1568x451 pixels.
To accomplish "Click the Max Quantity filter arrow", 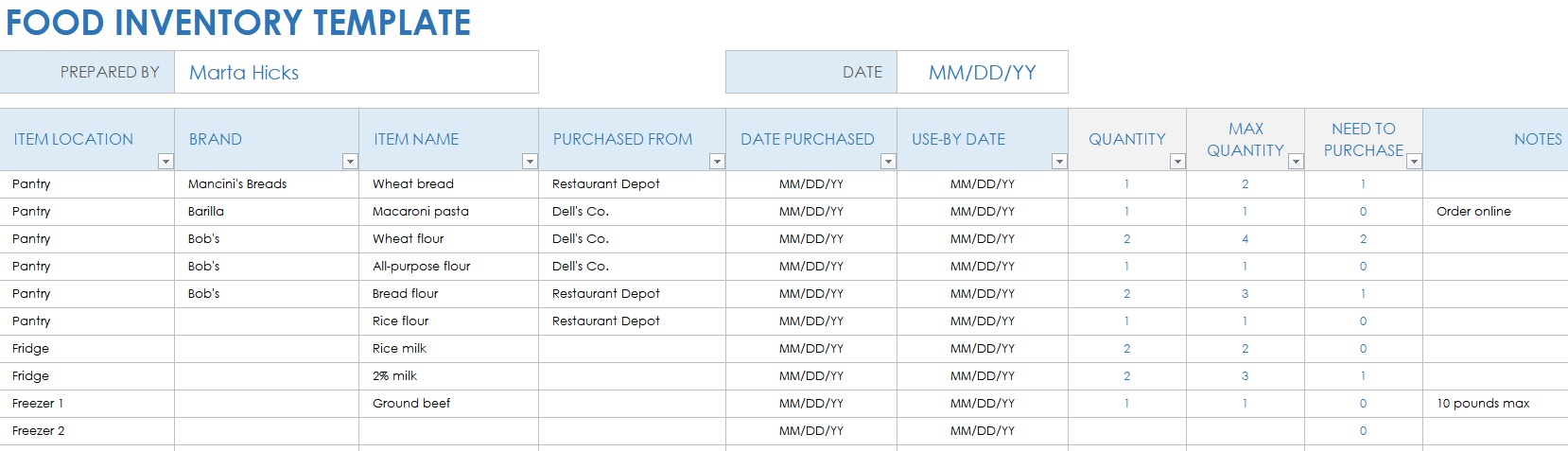I will (1296, 162).
